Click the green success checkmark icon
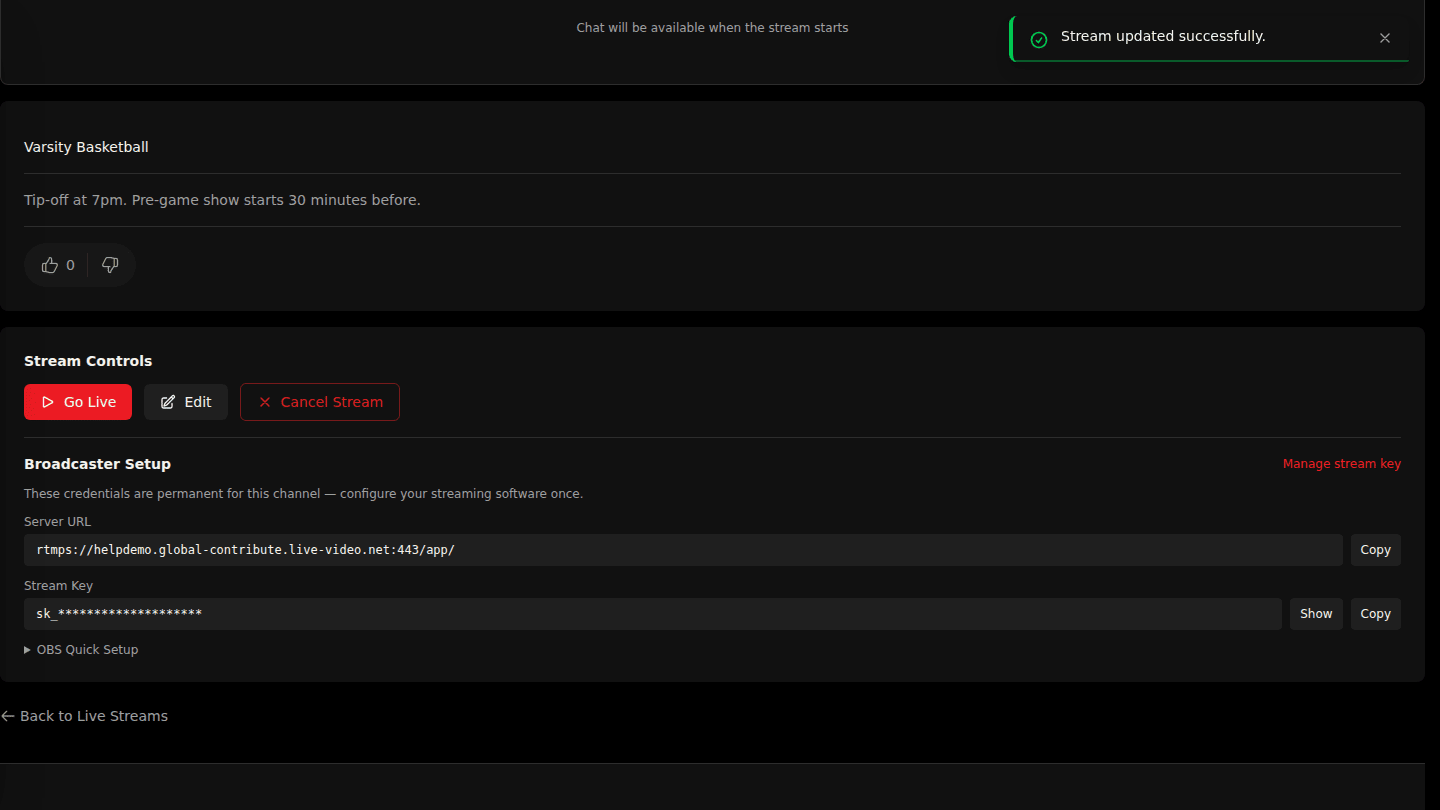The width and height of the screenshot is (1440, 810). click(1039, 39)
